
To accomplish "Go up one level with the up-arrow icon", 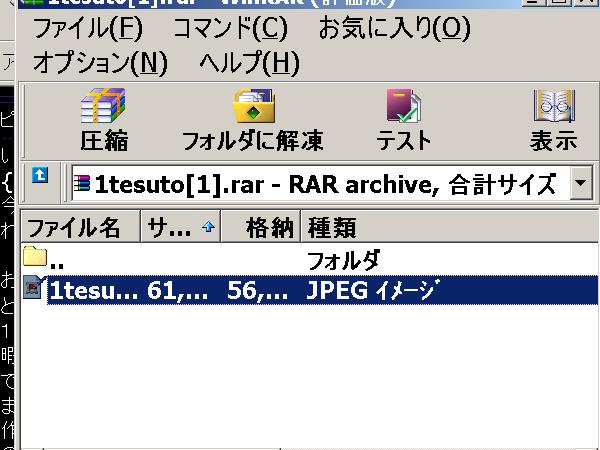I will 40,175.
